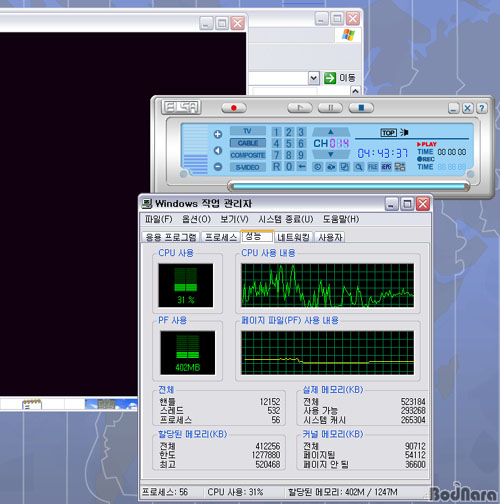Click the channel display CH 014
The height and width of the screenshot is (504, 500).
pyautogui.click(x=331, y=143)
